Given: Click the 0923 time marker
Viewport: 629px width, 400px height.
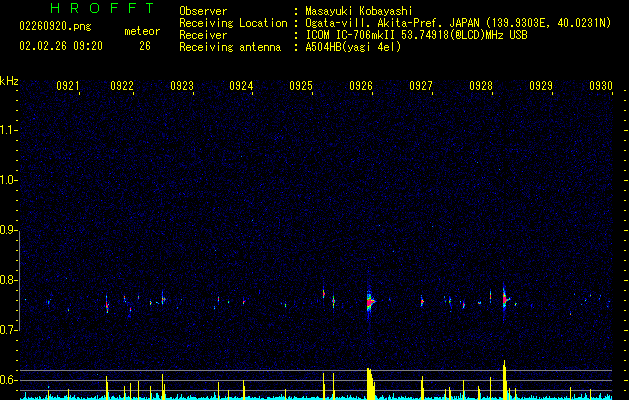Looking at the screenshot, I should point(182,86).
